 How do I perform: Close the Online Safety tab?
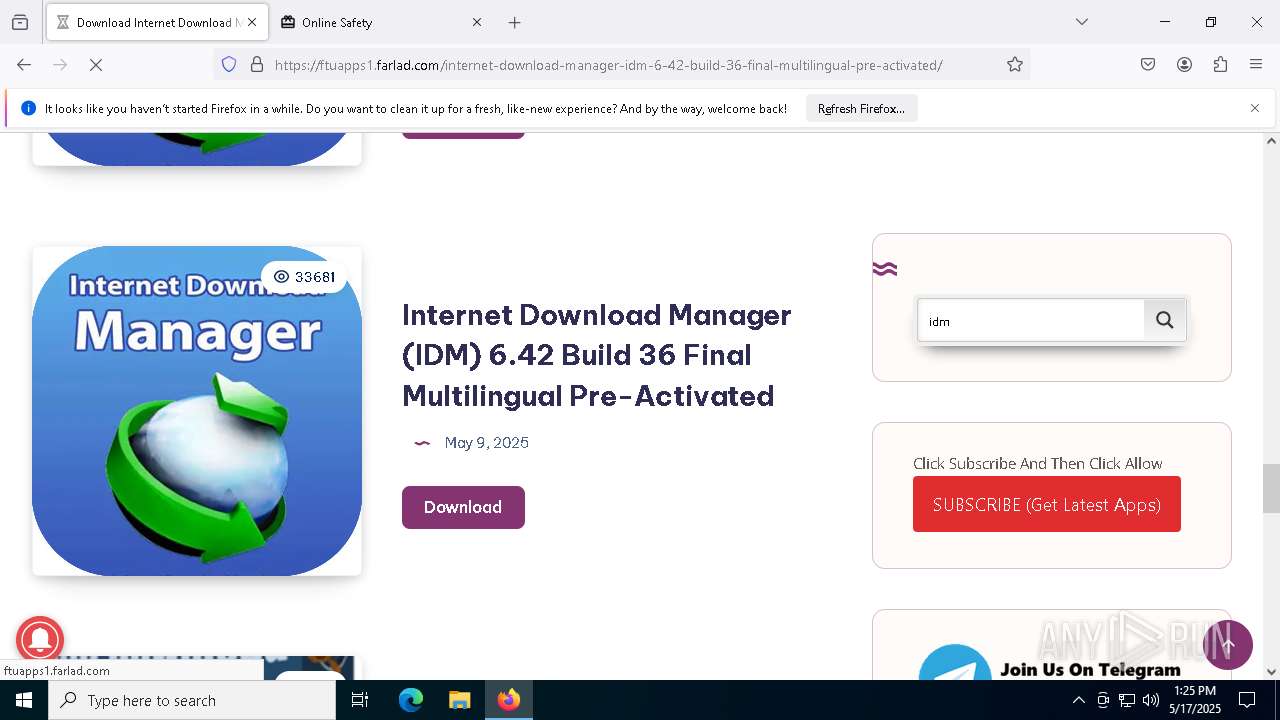click(477, 22)
